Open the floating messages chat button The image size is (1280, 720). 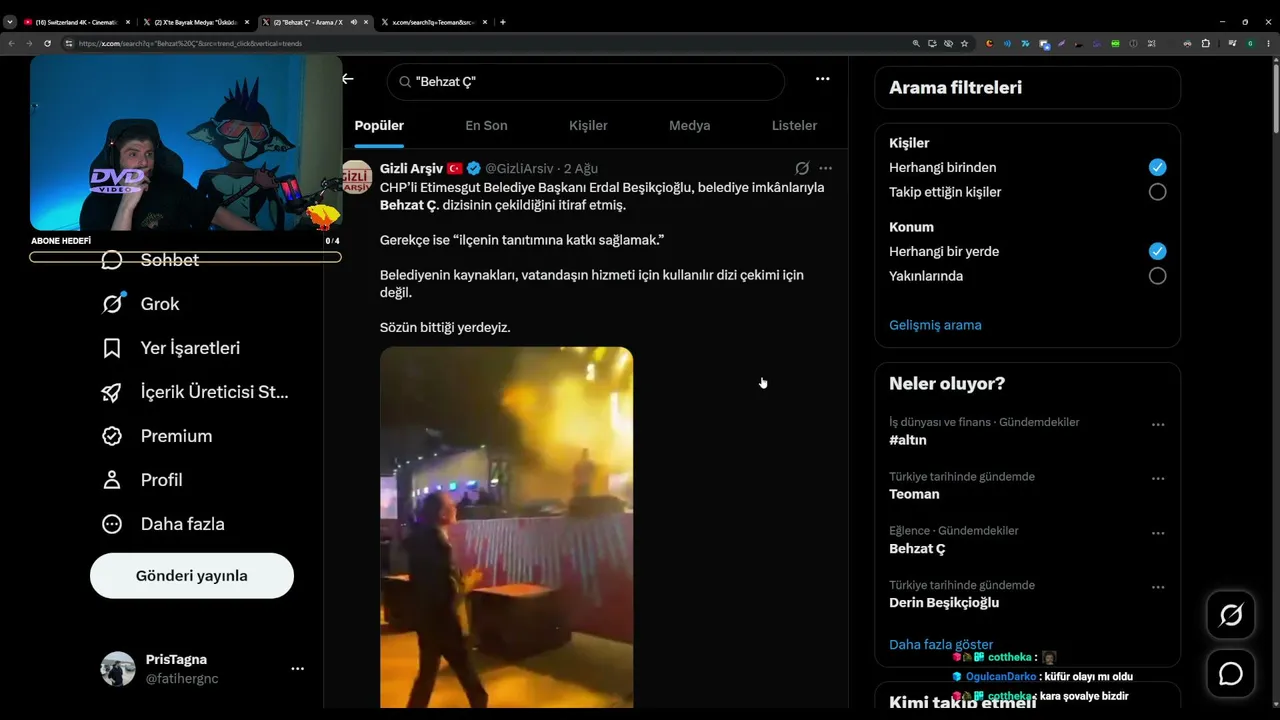(1231, 674)
